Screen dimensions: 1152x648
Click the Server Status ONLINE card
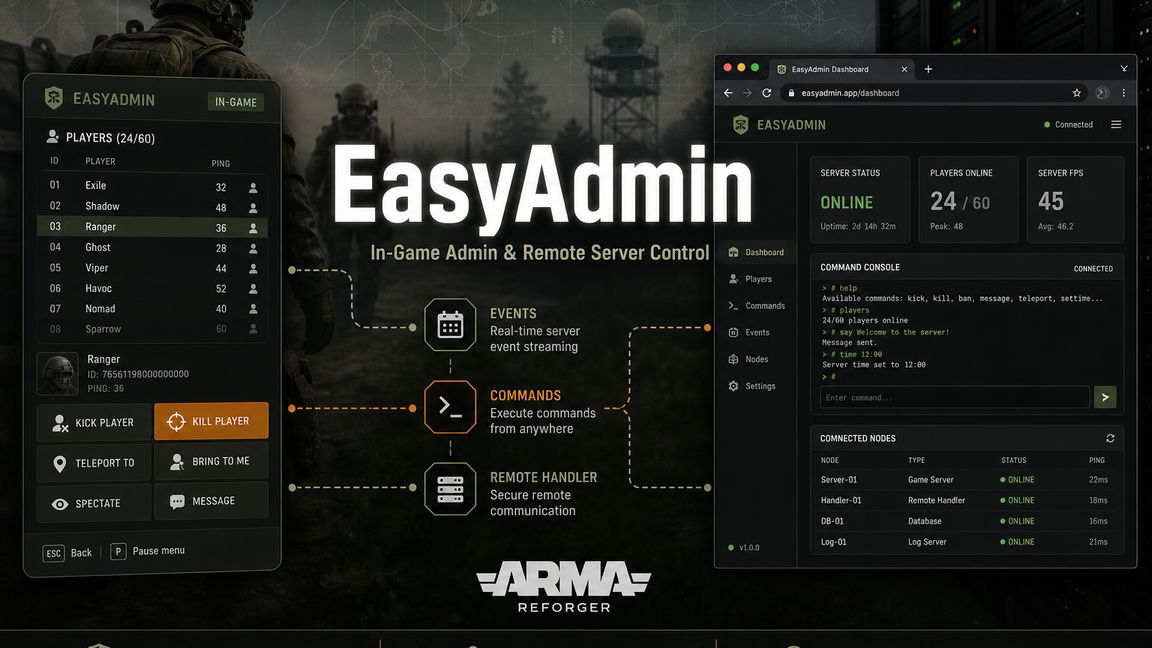[860, 199]
